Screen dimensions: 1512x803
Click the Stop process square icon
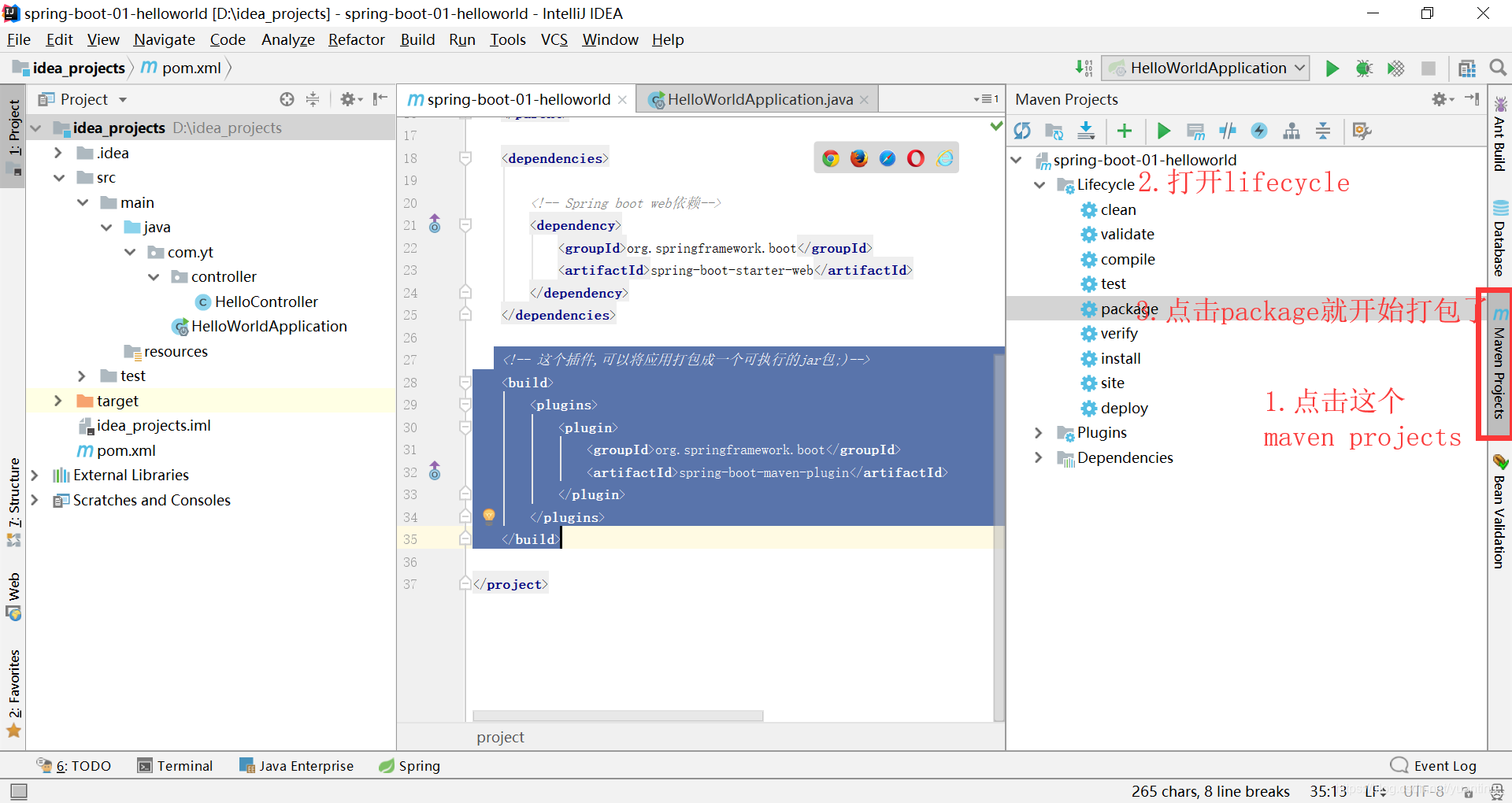(1428, 68)
